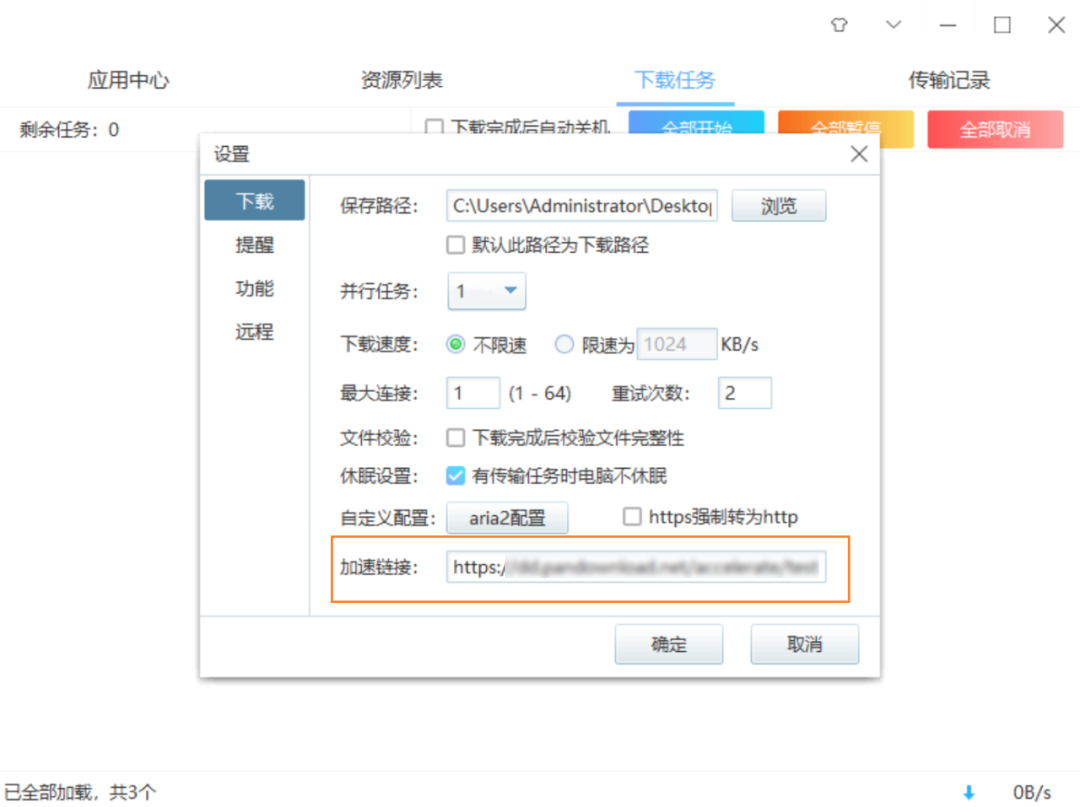Click the 加速链接 URL input field
The image size is (1080, 807).
tap(636, 567)
